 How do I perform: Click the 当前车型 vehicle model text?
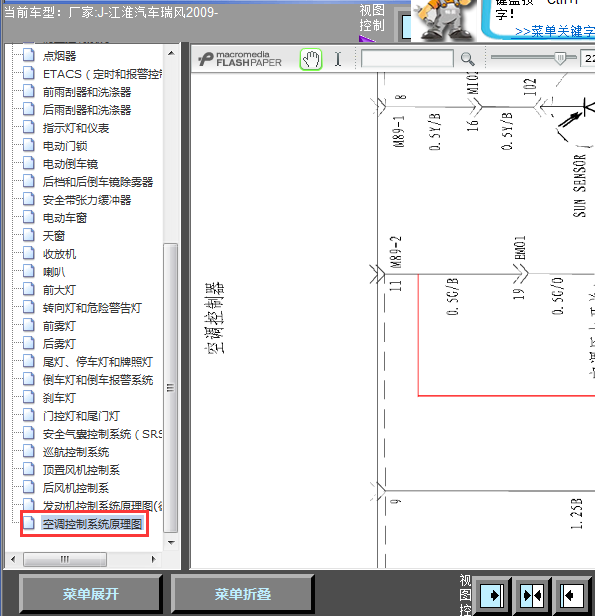point(111,13)
